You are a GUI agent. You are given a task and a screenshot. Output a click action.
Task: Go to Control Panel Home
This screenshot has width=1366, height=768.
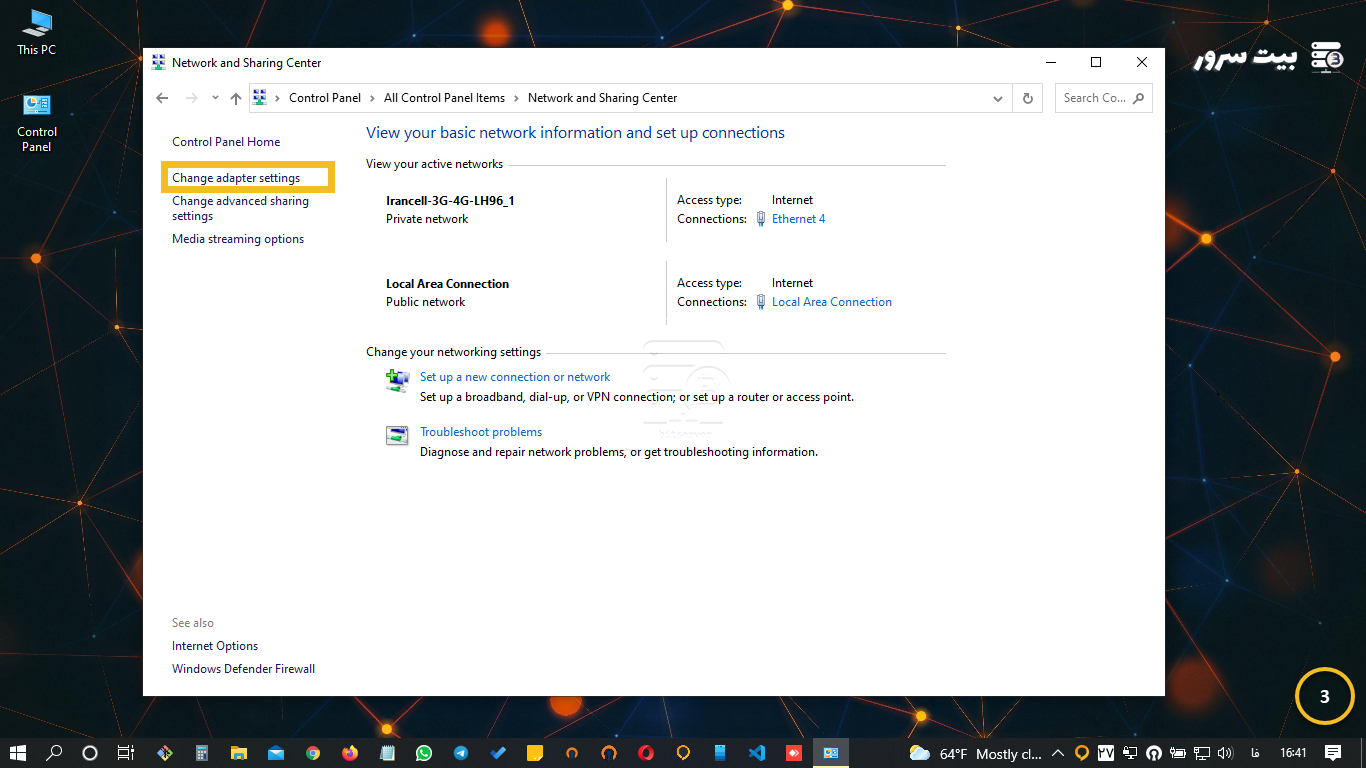[x=226, y=142]
